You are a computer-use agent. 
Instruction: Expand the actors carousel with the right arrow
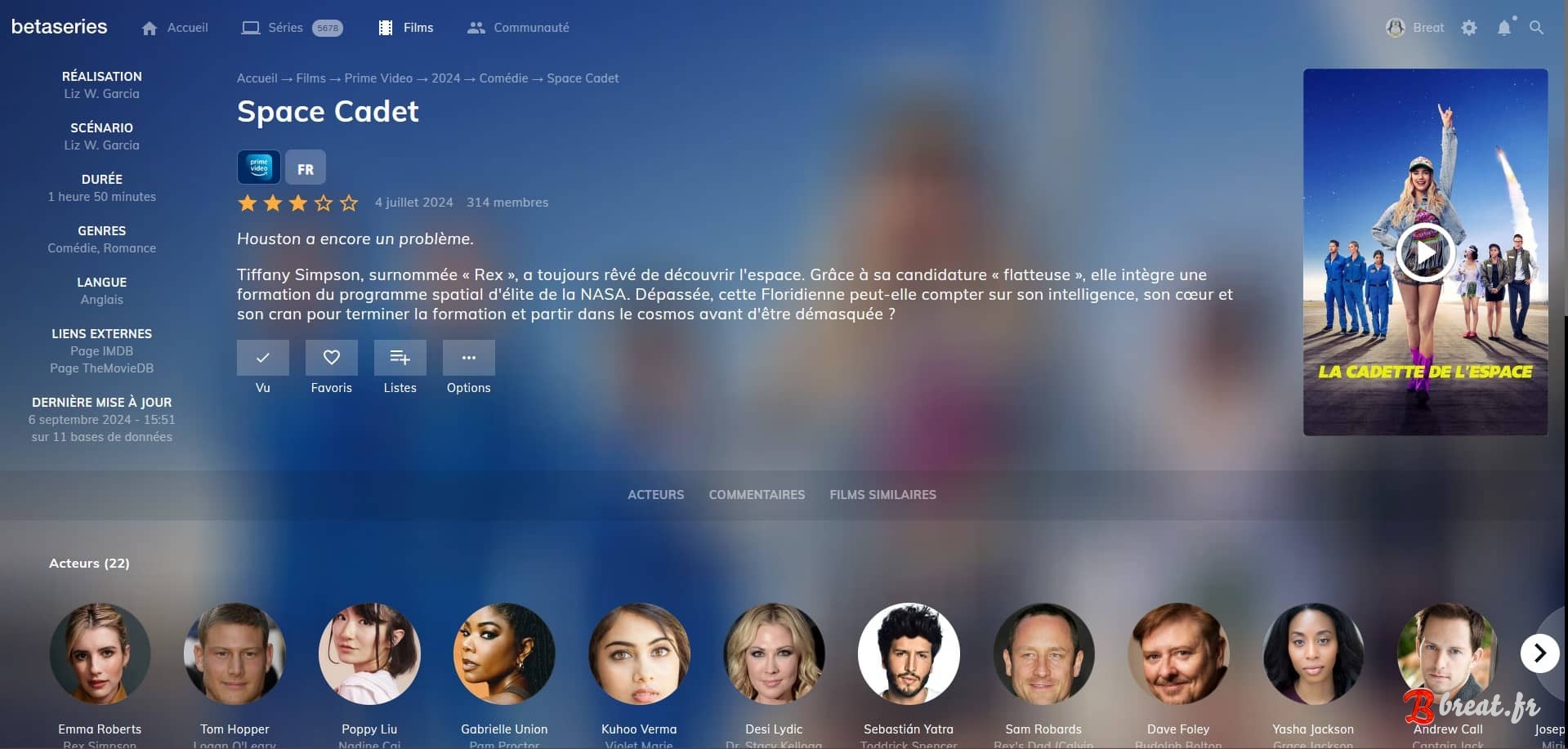1540,653
